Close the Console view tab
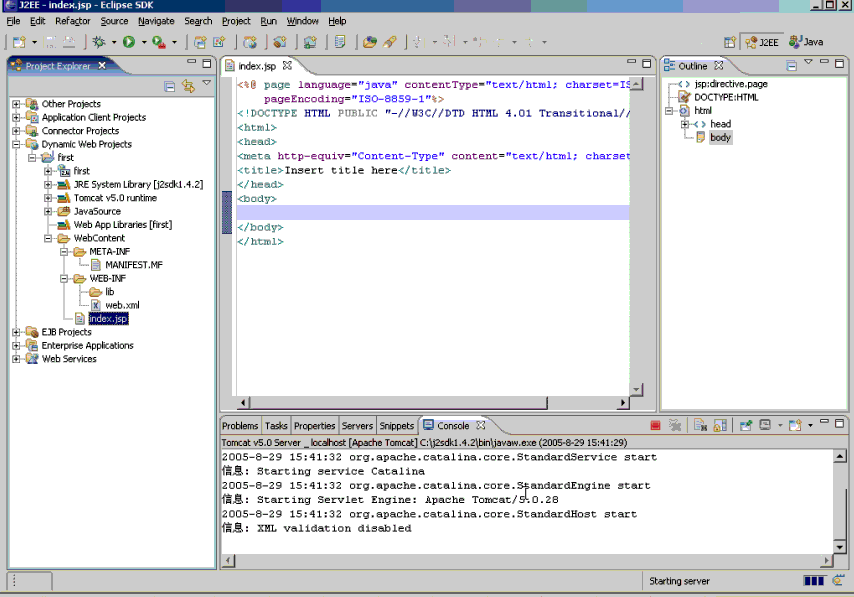 coord(480,425)
